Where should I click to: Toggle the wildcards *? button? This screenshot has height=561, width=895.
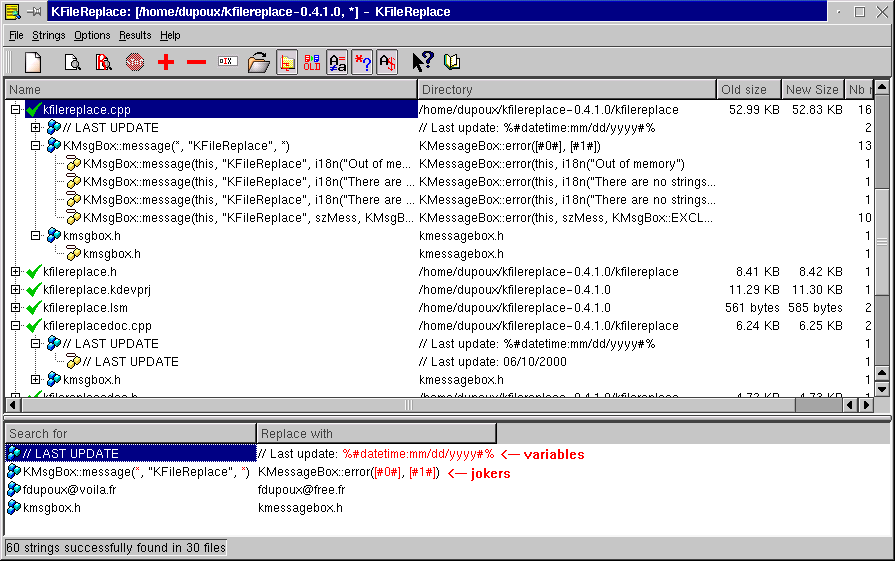pyautogui.click(x=362, y=63)
